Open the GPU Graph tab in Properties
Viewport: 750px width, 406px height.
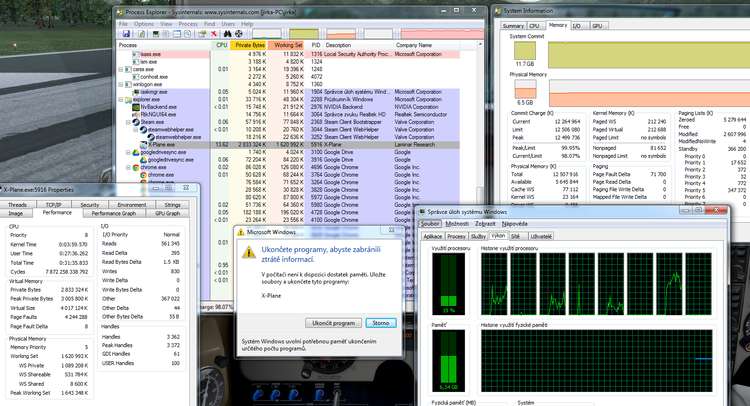click(x=167, y=213)
